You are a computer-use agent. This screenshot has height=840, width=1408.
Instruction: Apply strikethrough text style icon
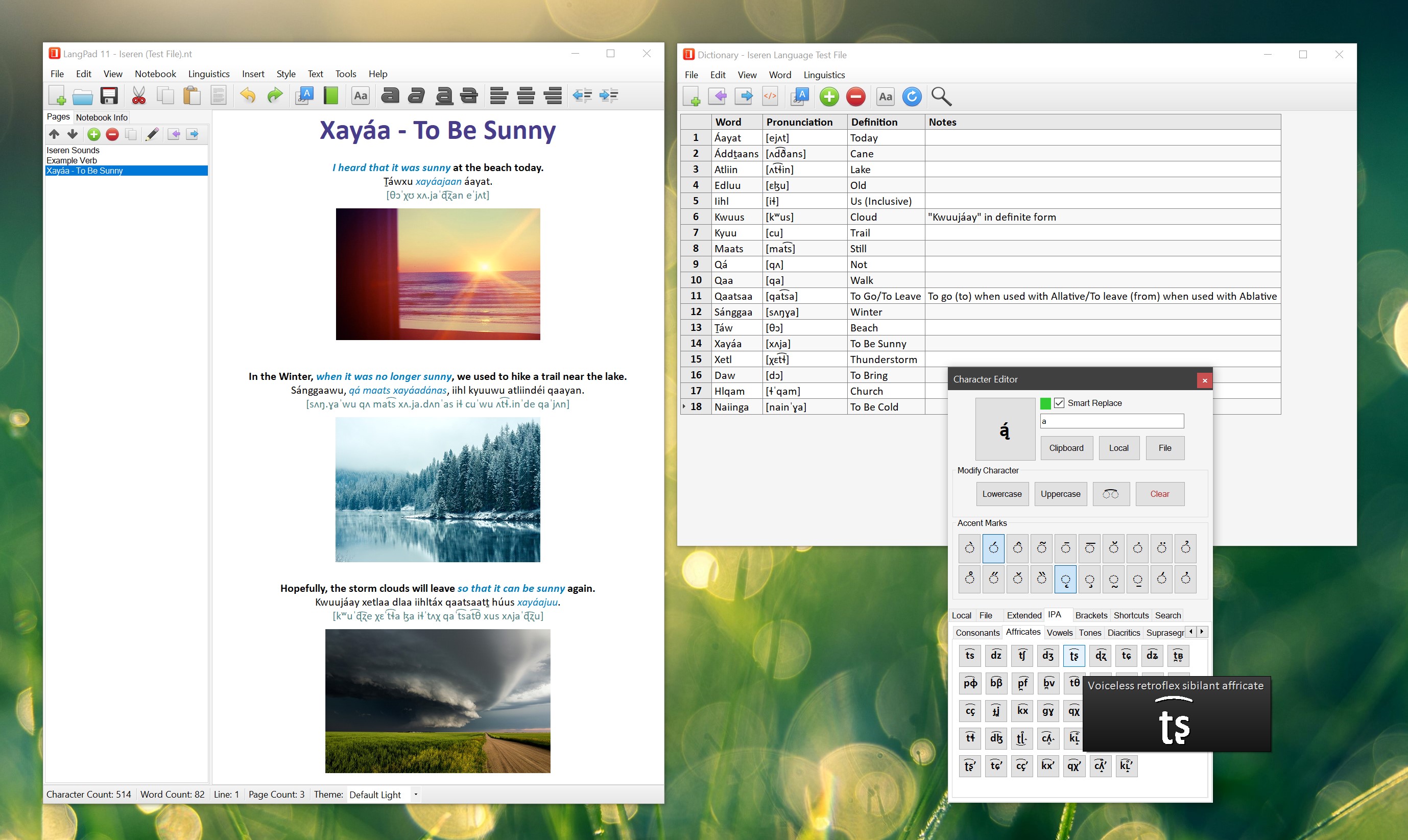(469, 95)
